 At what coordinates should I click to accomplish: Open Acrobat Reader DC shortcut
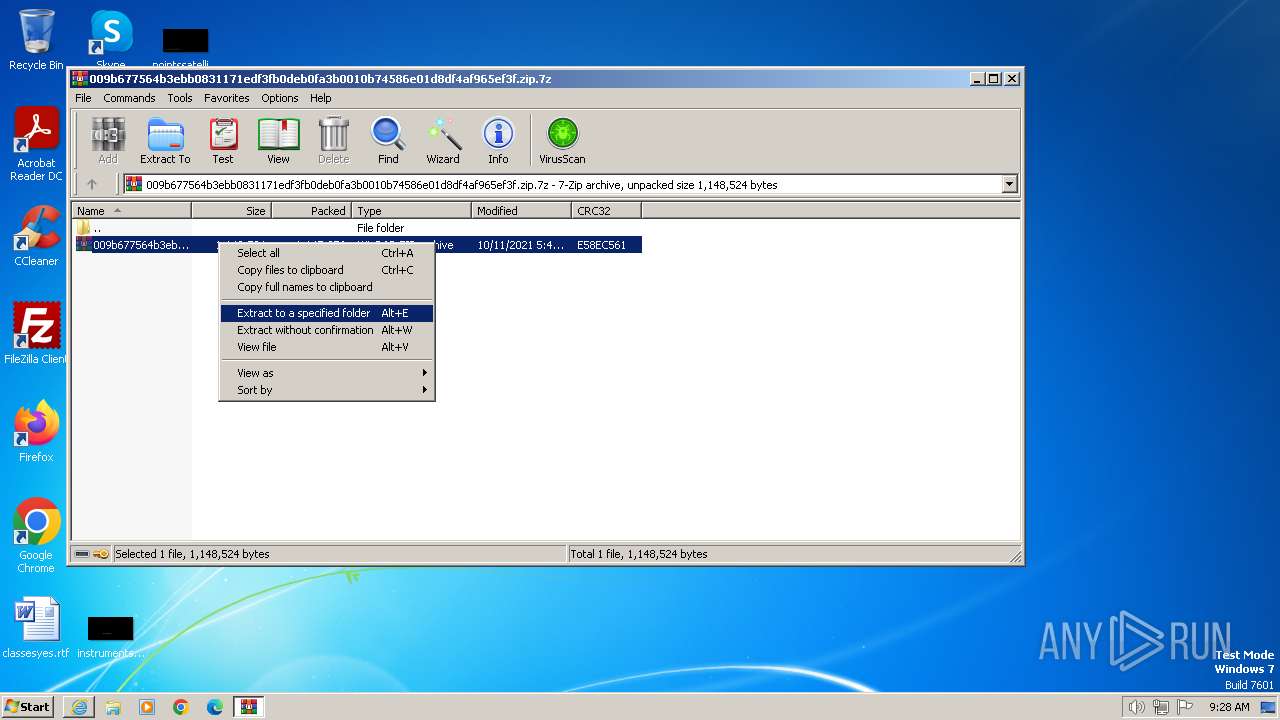pyautogui.click(x=36, y=144)
